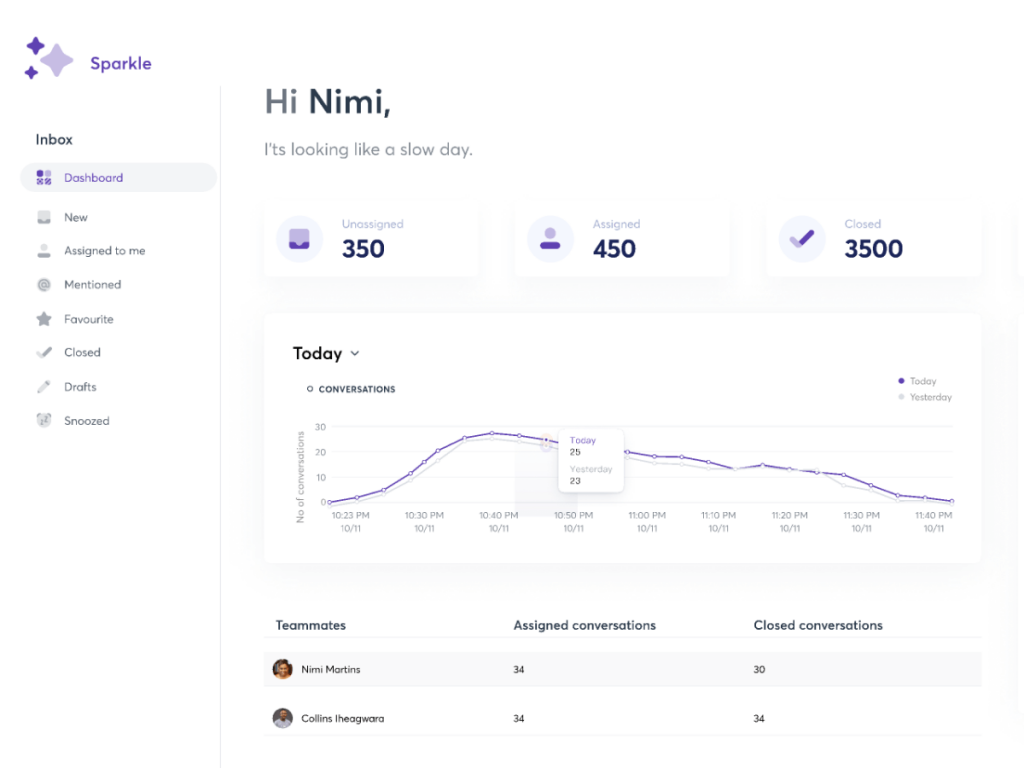
Task: Click the Mentioned at-sign icon
Action: click(x=44, y=285)
